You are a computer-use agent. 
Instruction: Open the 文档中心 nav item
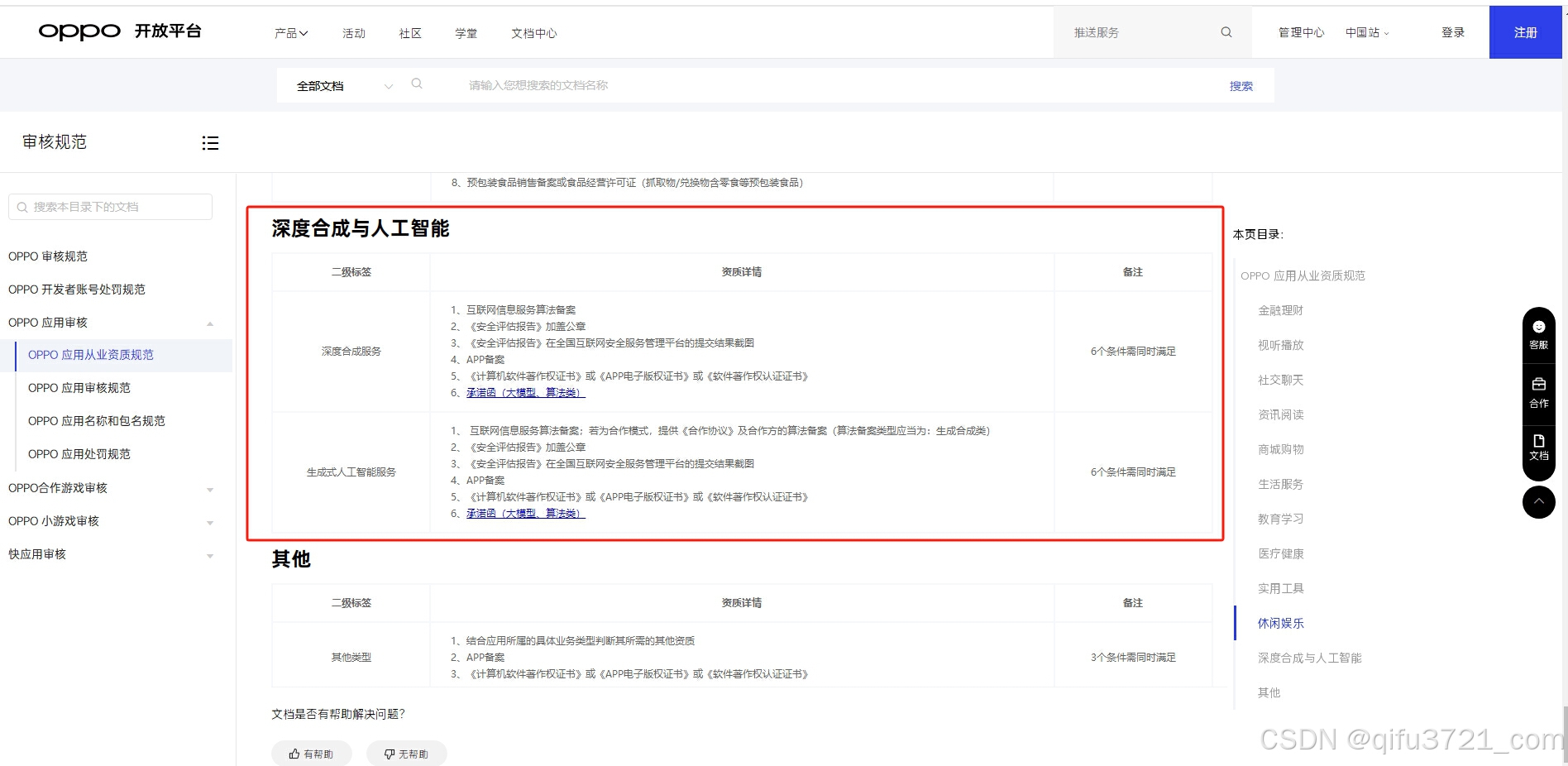(534, 33)
